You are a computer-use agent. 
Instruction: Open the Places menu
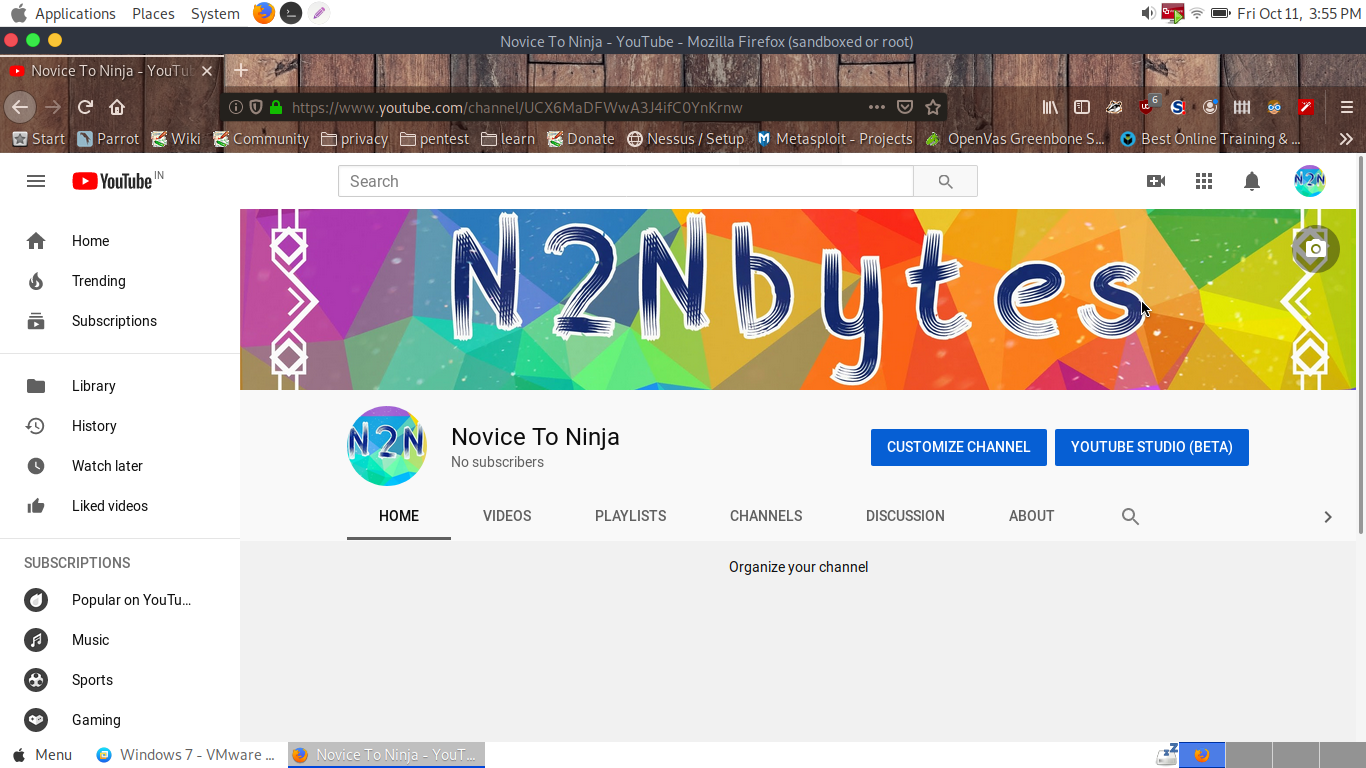153,13
